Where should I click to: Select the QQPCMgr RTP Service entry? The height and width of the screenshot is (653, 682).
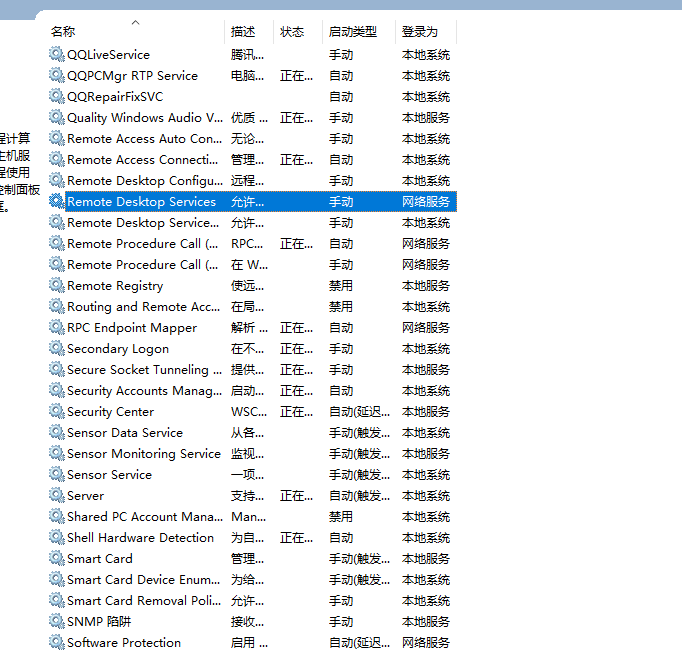pyautogui.click(x=132, y=76)
